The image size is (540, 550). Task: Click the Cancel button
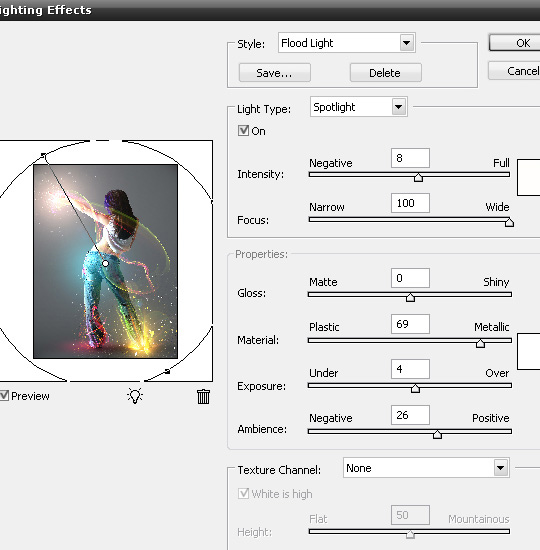(514, 71)
